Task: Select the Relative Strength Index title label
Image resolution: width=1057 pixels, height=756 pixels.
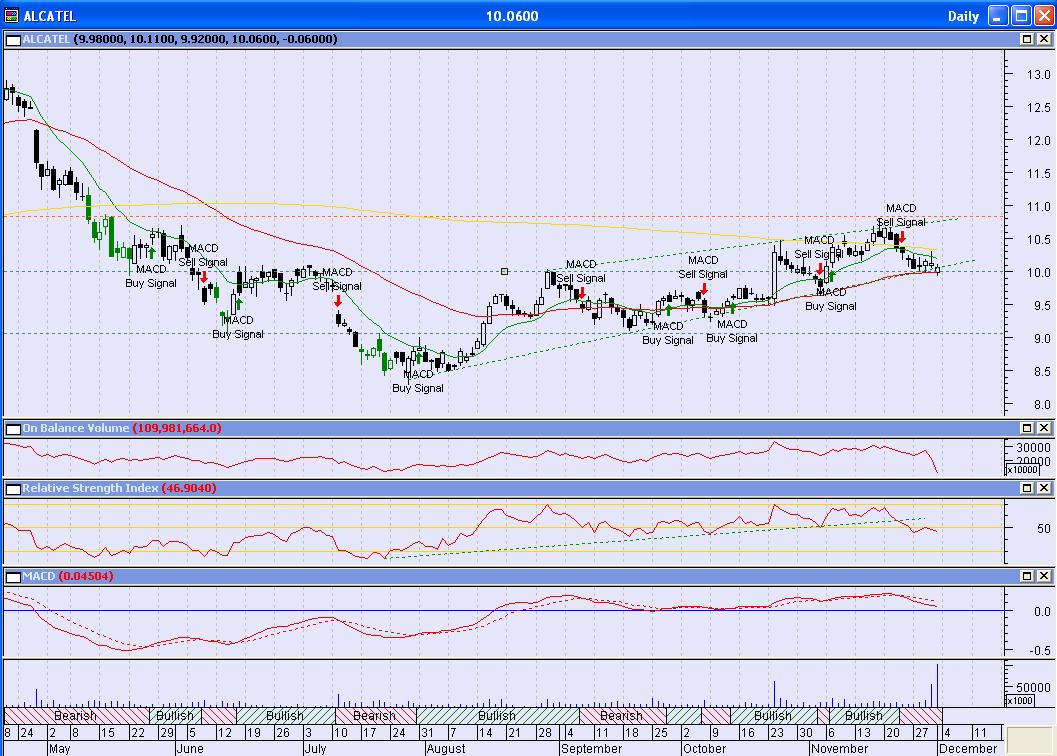Action: 90,488
